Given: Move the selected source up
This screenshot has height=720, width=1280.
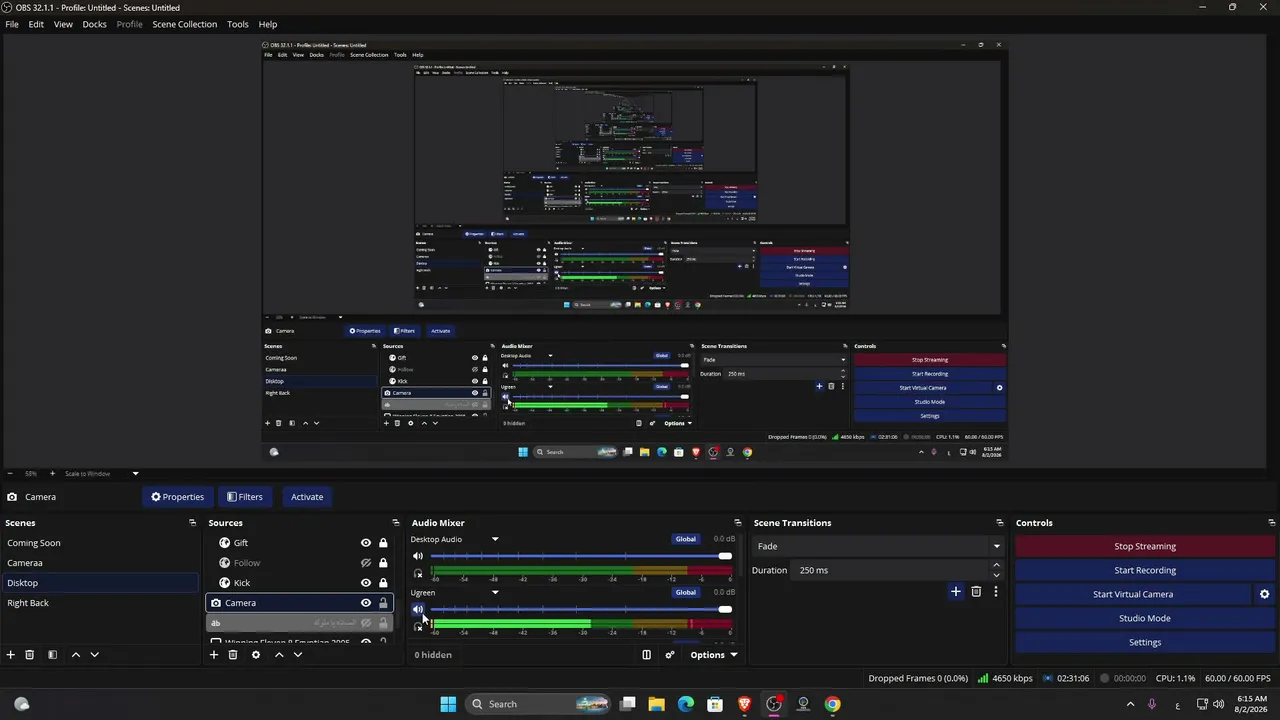Looking at the screenshot, I should point(279,655).
